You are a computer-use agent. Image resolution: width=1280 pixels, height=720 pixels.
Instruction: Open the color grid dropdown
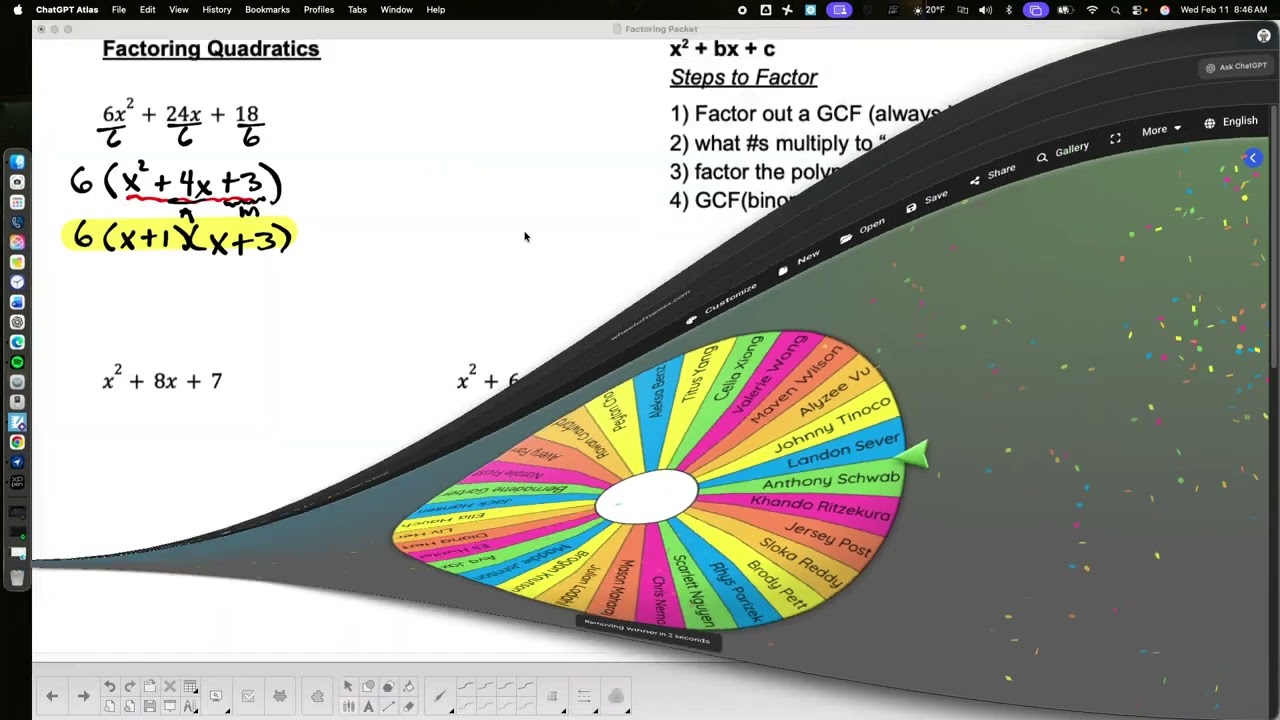pos(552,696)
